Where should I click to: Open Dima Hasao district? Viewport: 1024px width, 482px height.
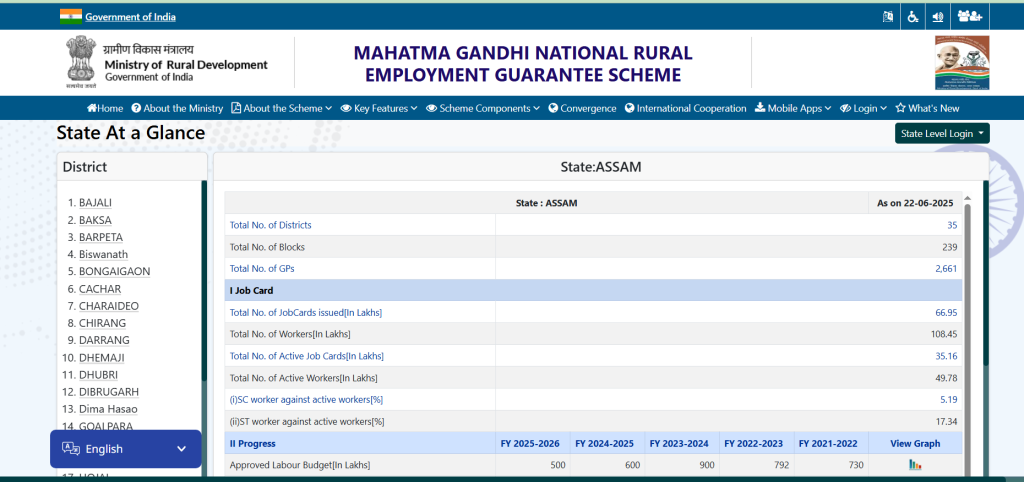point(108,409)
